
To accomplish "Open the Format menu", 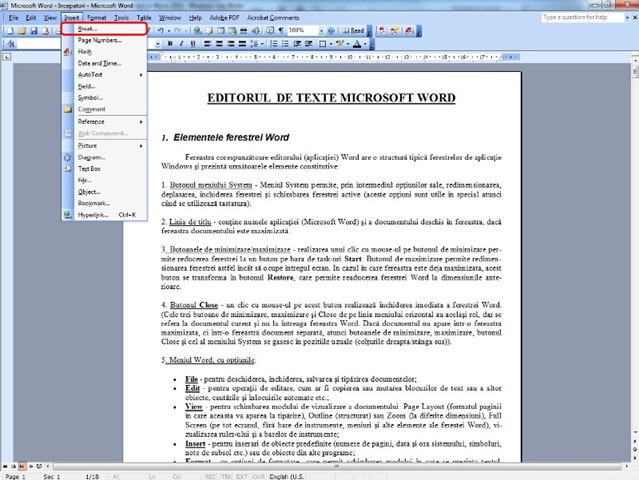I will [97, 18].
